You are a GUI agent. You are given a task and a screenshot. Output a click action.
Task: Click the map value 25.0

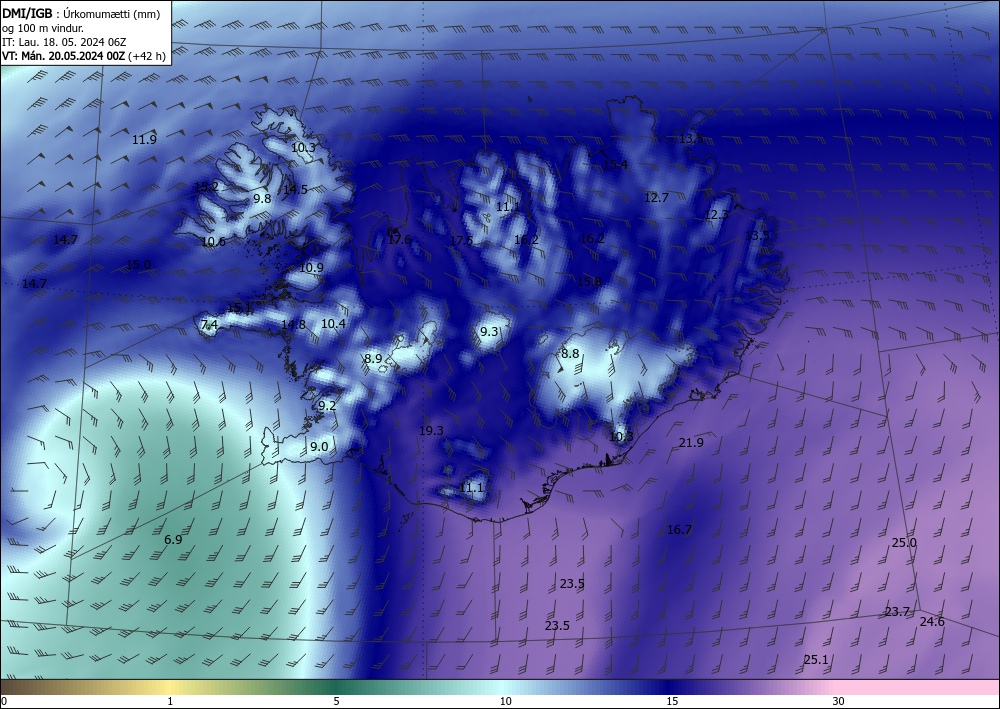pos(904,543)
